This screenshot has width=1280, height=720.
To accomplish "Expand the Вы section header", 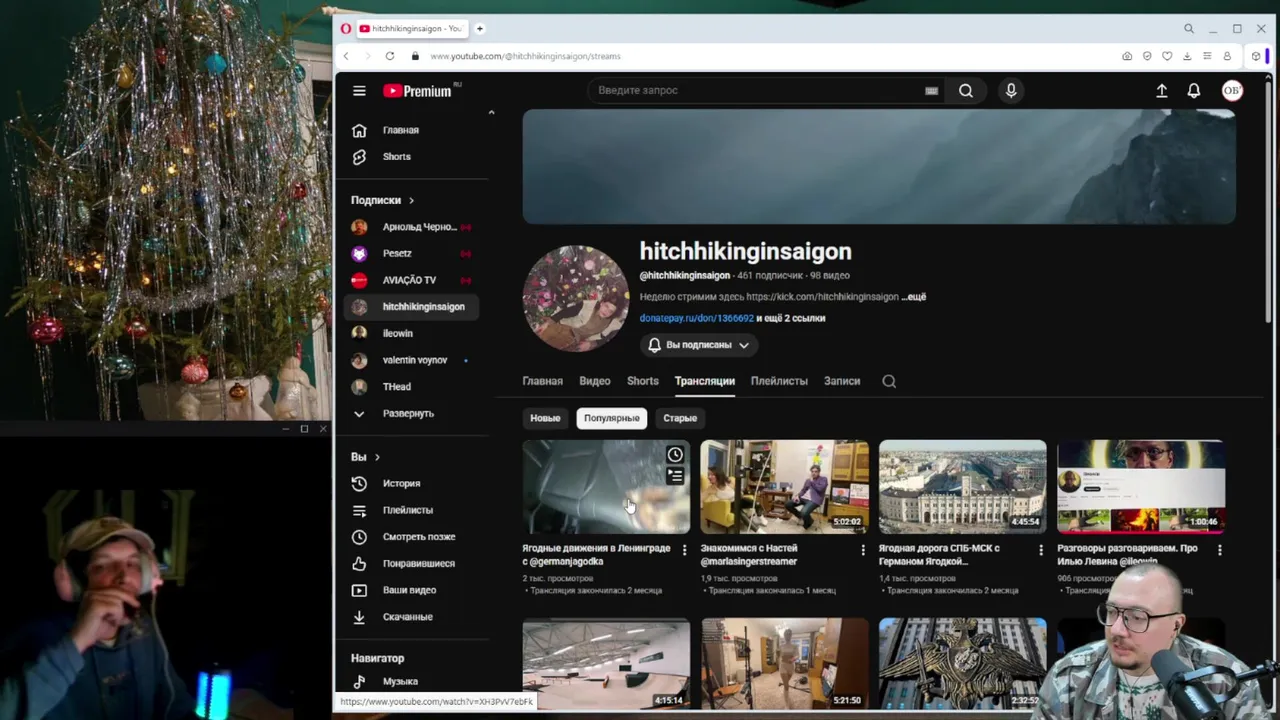I will tap(365, 457).
